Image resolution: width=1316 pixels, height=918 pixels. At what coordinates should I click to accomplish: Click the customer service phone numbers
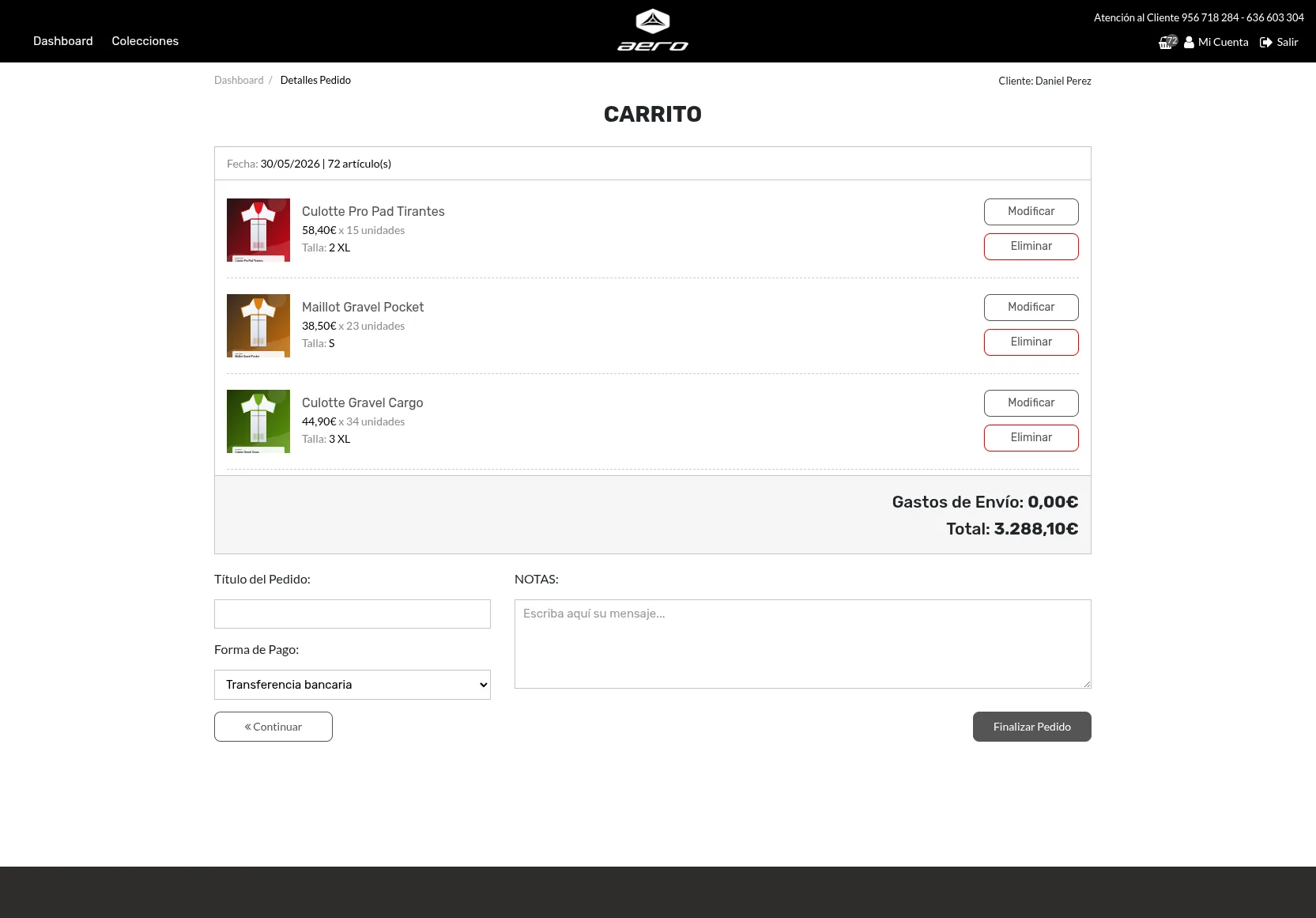(x=1242, y=18)
